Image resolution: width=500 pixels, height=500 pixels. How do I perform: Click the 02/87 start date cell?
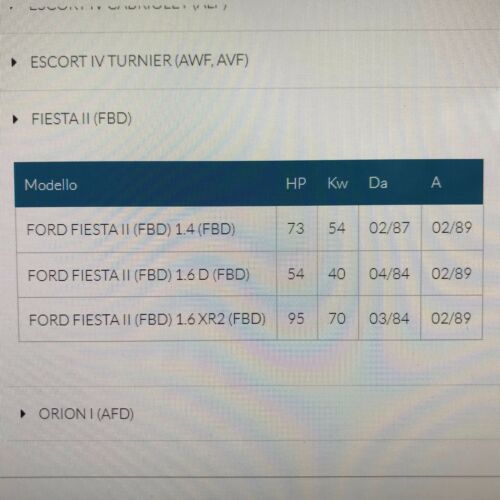point(390,228)
